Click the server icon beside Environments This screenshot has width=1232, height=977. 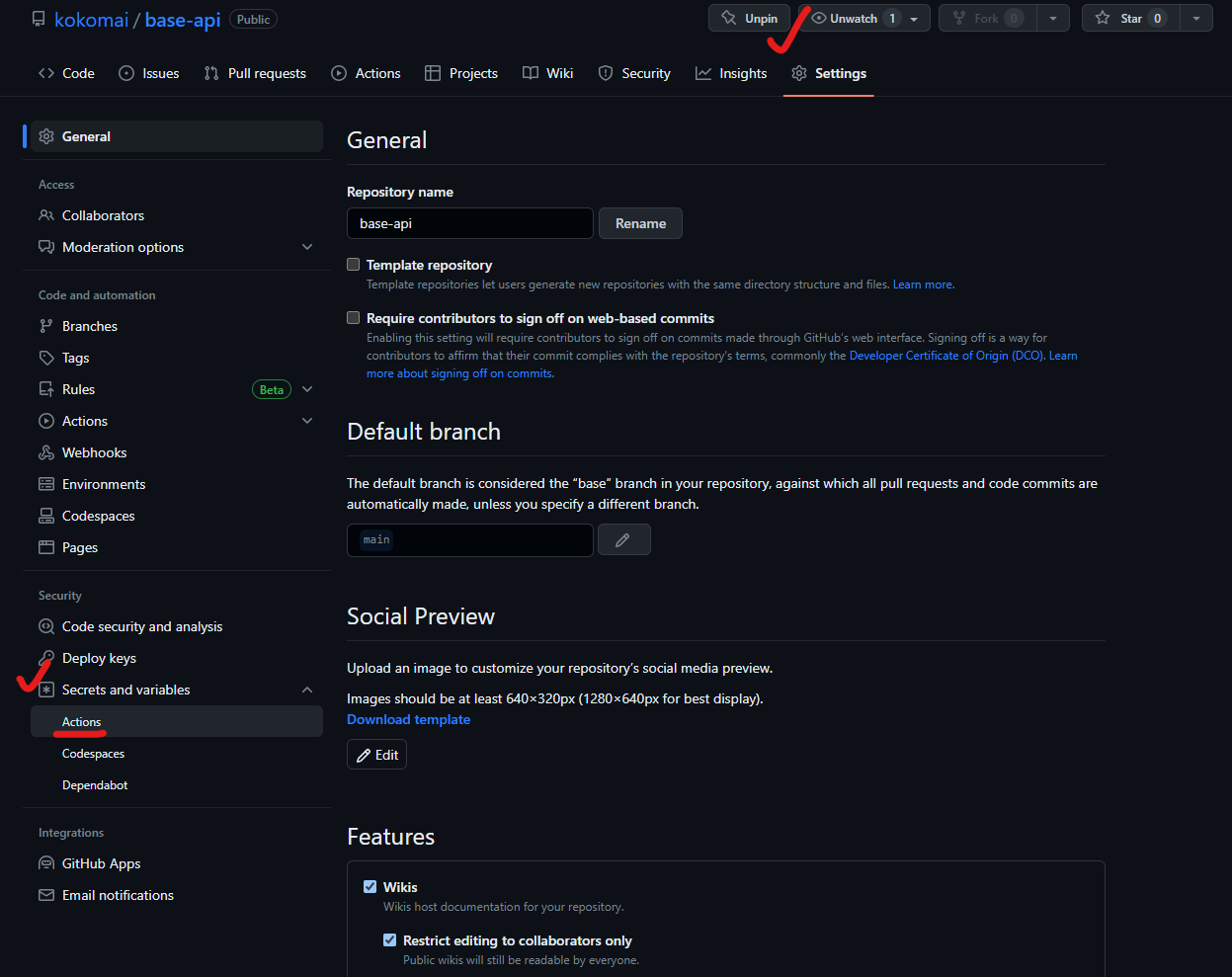[46, 484]
